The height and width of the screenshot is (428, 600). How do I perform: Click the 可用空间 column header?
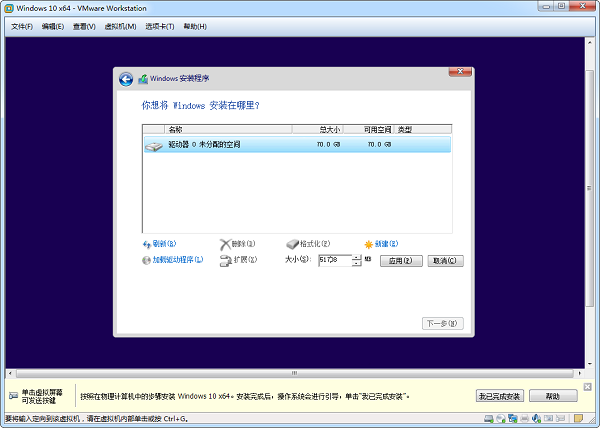368,129
